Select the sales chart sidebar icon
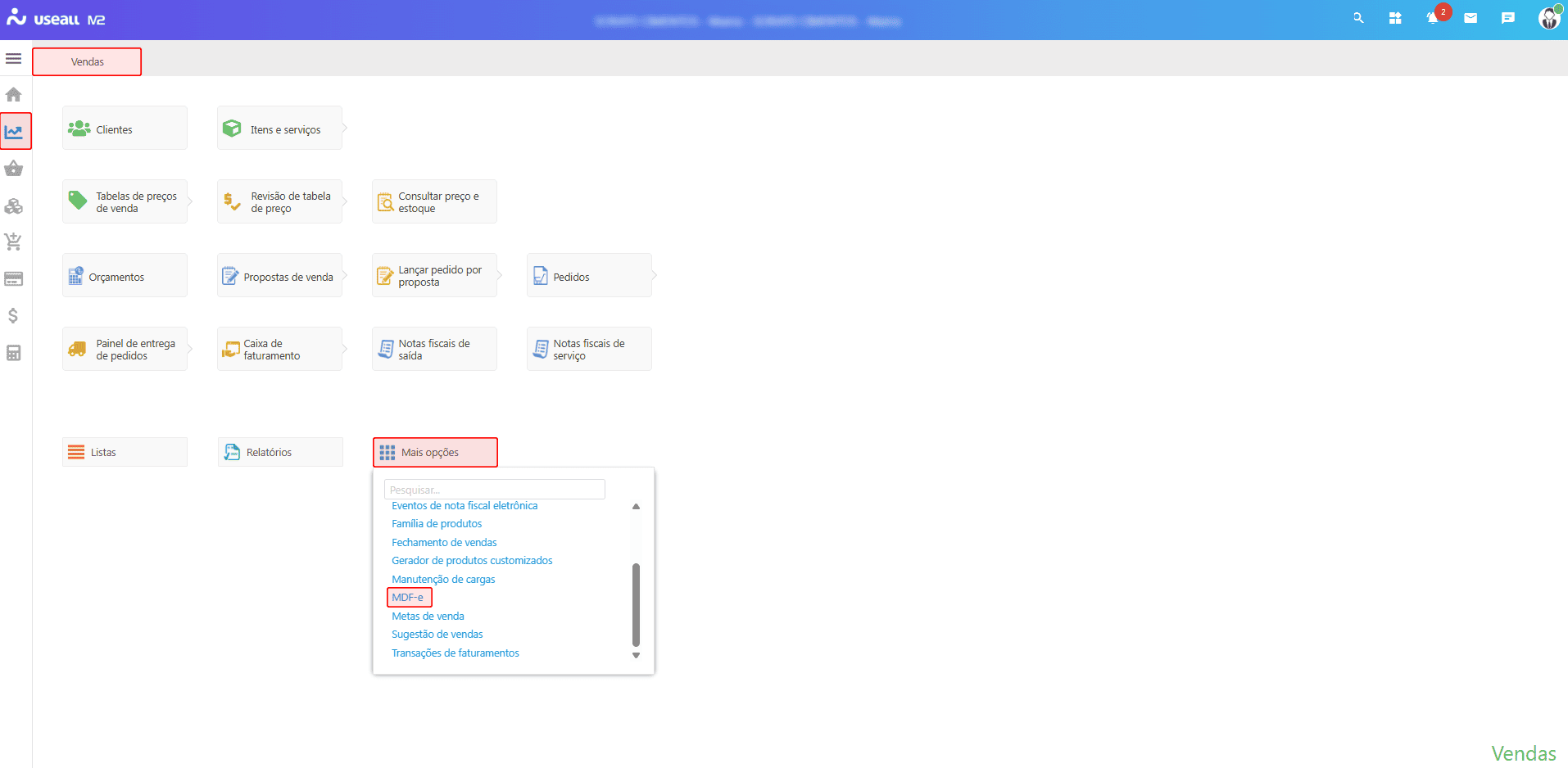1568x768 pixels. pos(15,132)
